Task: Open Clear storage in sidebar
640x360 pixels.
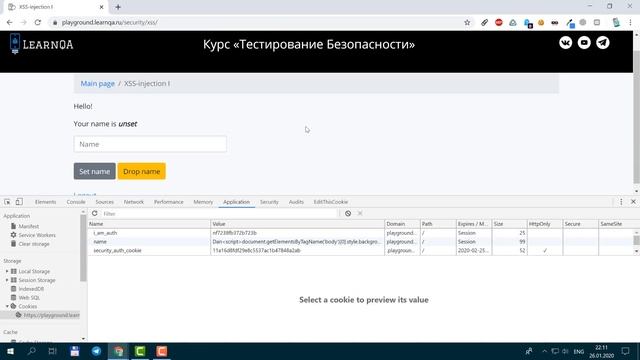Action: [34, 244]
